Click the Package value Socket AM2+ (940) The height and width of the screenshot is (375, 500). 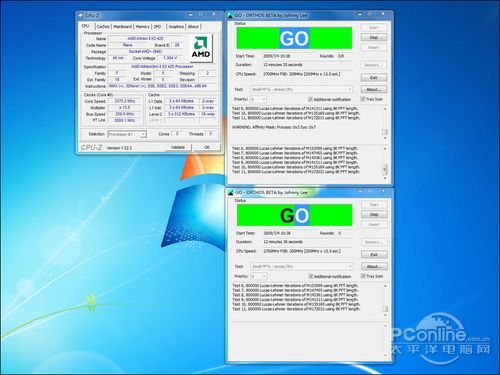pyautogui.click(x=145, y=52)
